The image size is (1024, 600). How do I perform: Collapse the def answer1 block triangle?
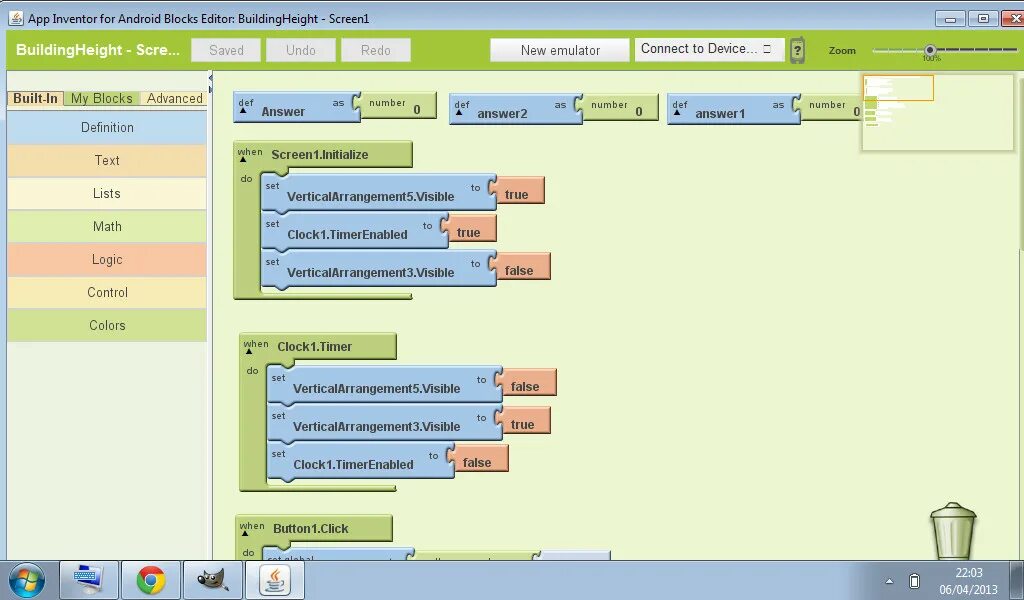677,112
